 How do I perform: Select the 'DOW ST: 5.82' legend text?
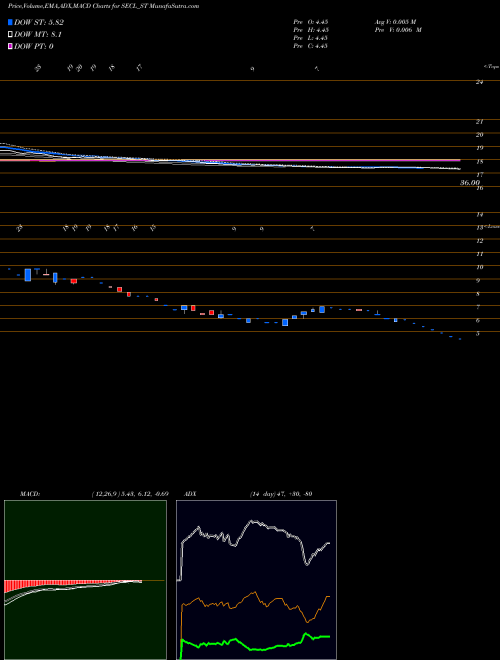point(39,22)
